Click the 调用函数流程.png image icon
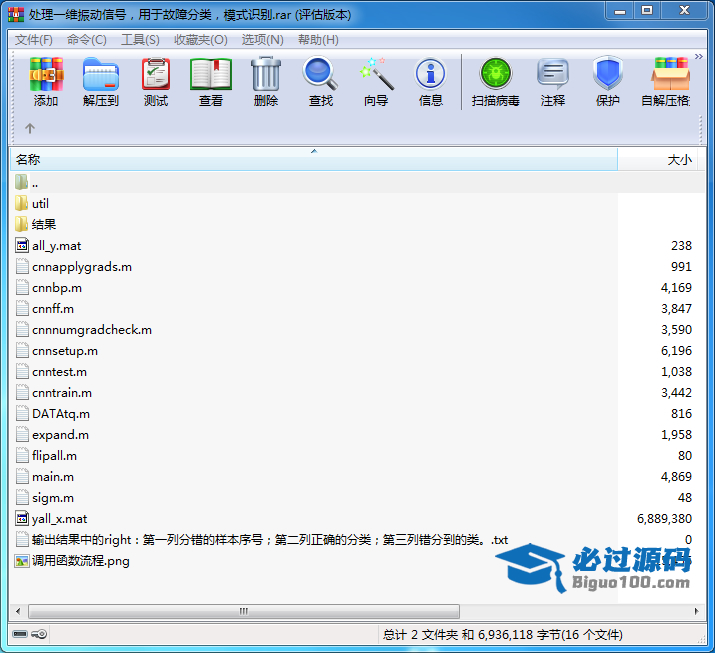This screenshot has height=653, width=715. click(x=22, y=560)
